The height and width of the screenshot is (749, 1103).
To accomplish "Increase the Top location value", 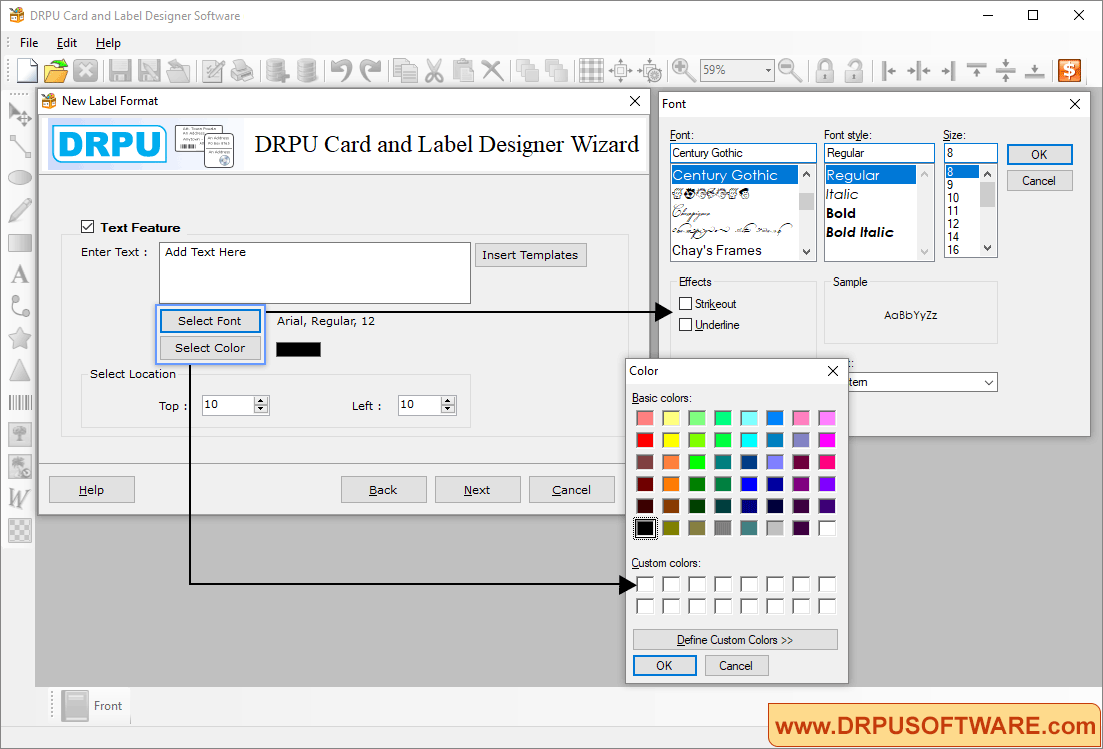I will (x=261, y=400).
